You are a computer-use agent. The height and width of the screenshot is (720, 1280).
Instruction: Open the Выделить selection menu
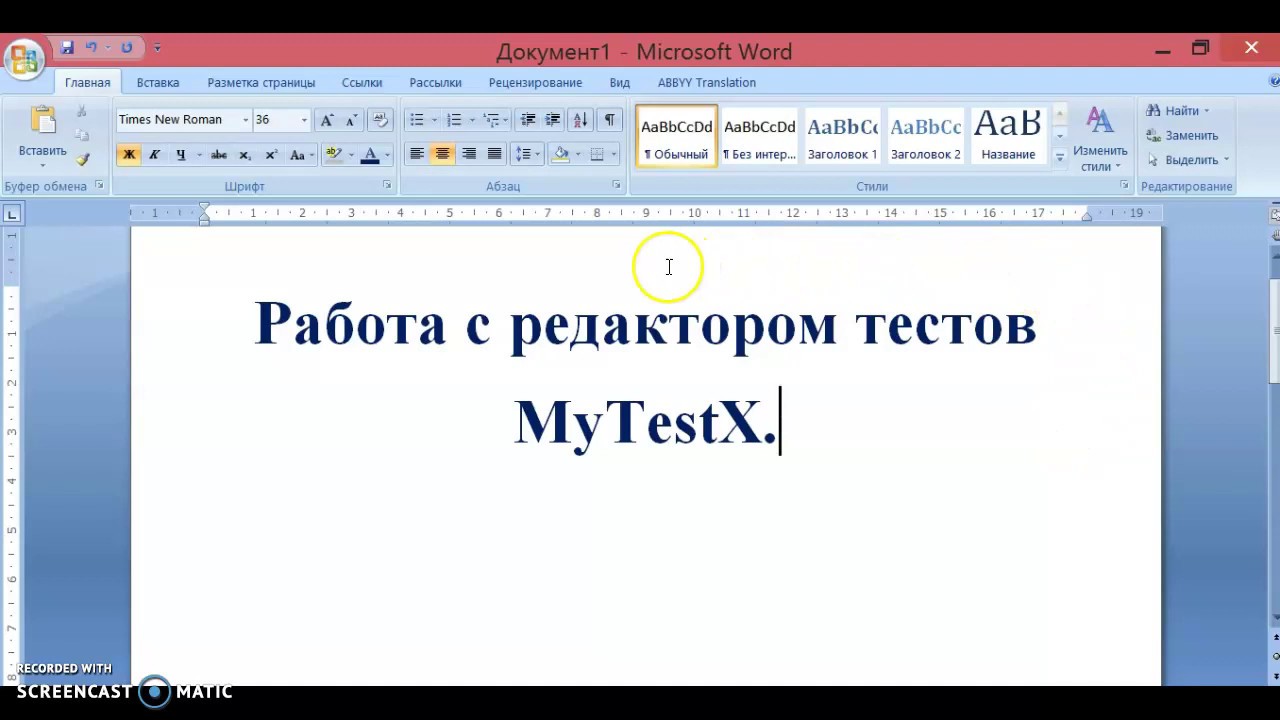(x=1187, y=160)
